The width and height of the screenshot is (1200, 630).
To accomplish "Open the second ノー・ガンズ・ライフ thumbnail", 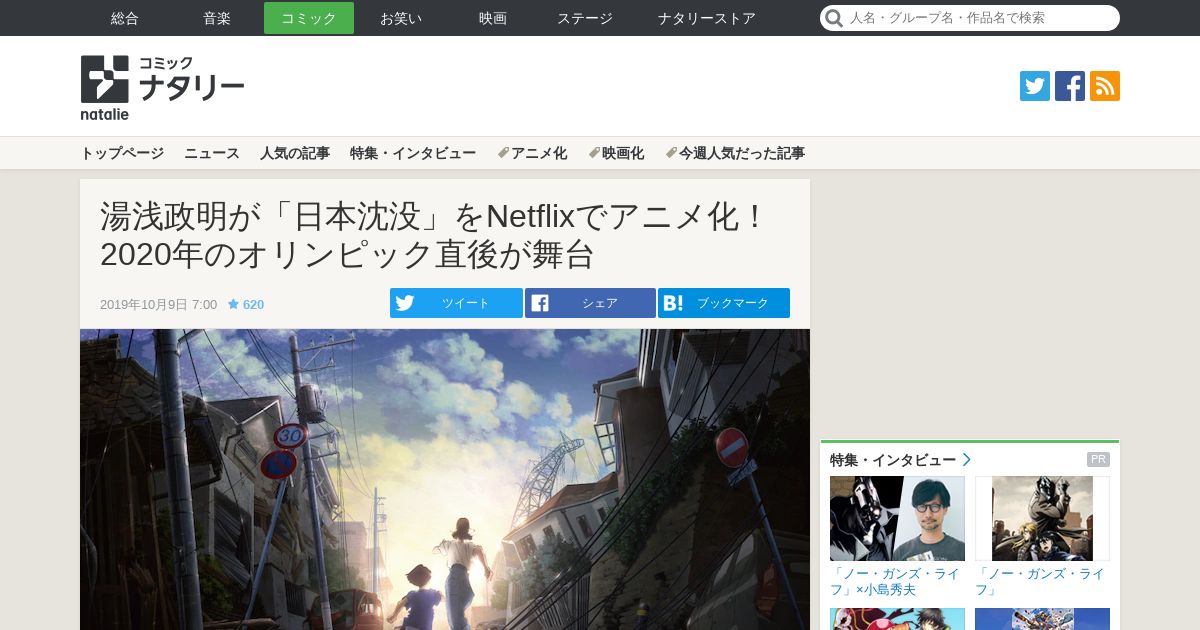I will coord(1042,518).
